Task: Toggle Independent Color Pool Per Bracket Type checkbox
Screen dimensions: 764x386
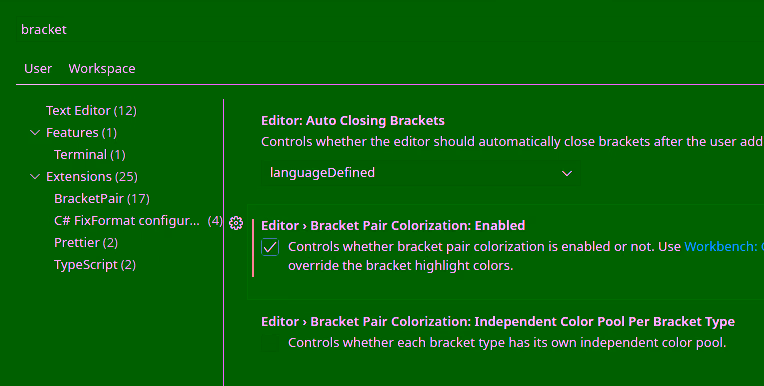Action: tap(270, 343)
